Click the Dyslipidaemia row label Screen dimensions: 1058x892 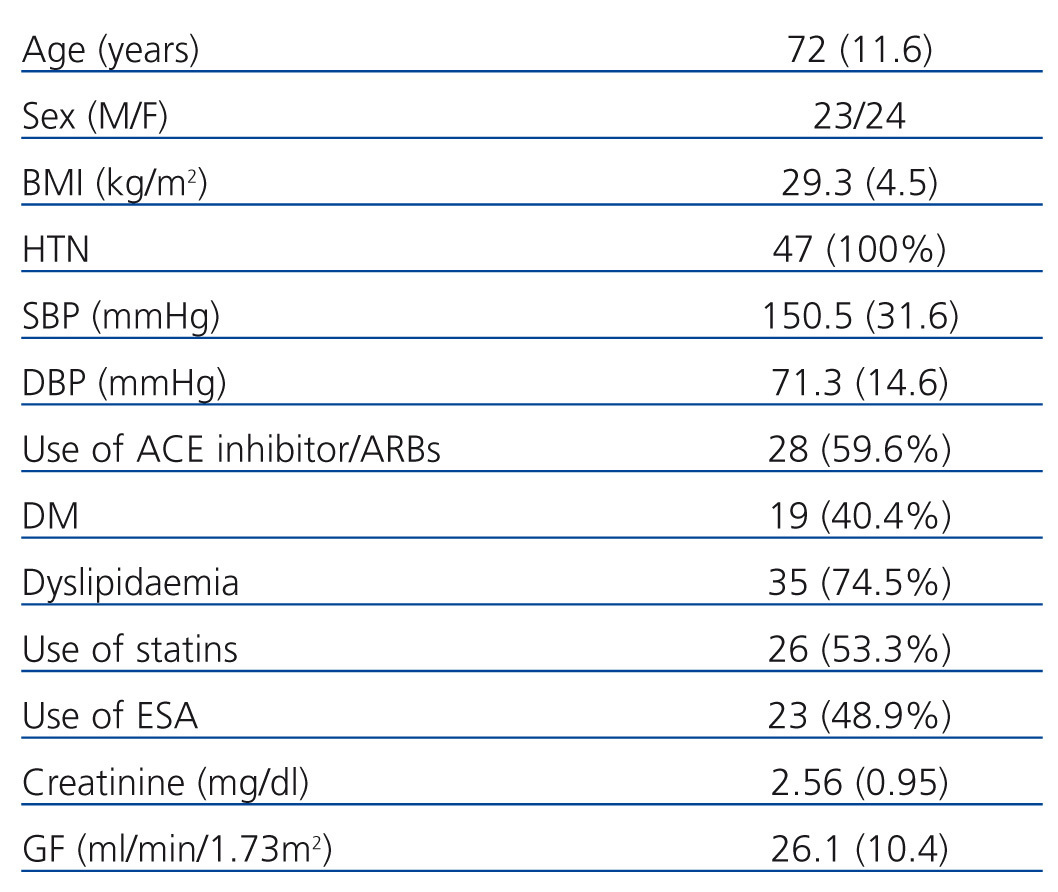[x=131, y=582]
